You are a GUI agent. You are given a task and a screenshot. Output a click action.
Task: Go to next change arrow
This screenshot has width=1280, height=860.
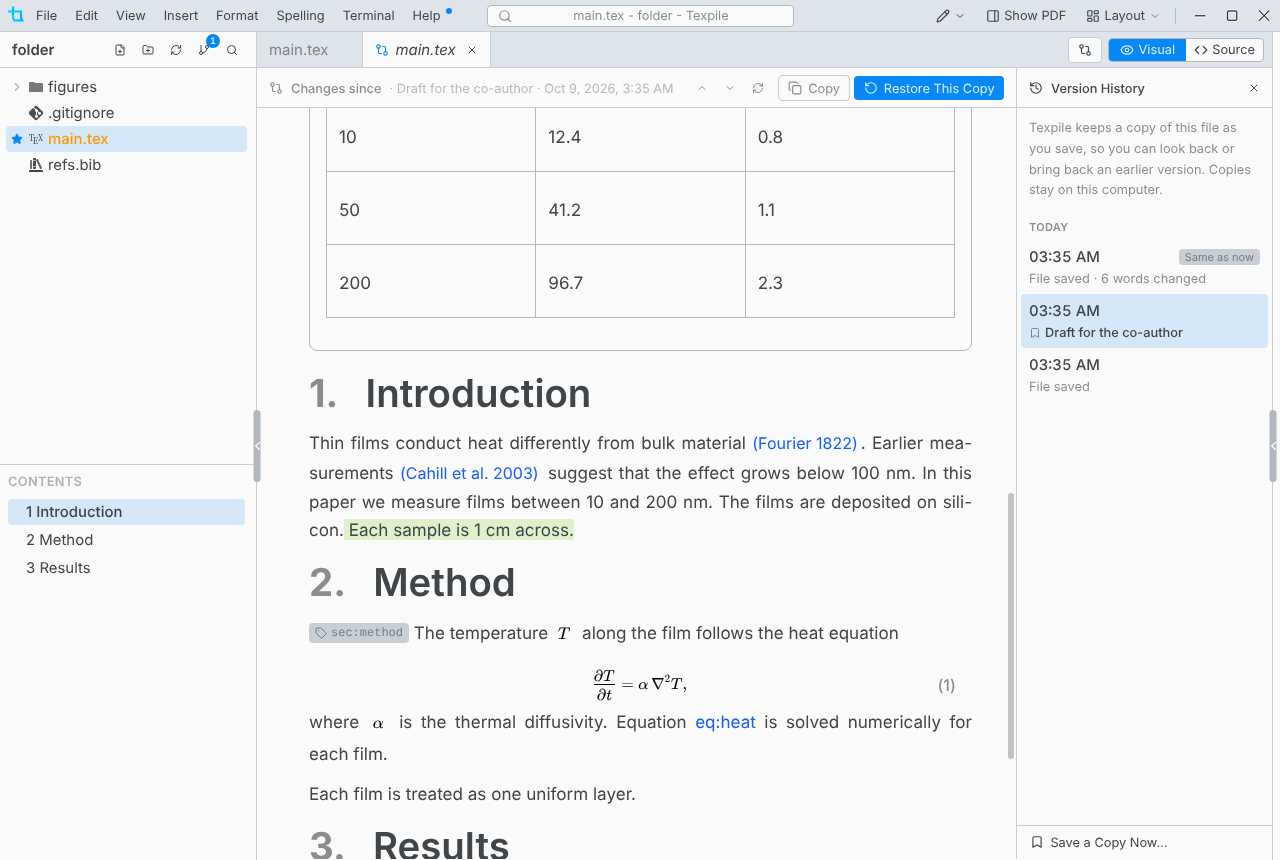pos(730,88)
